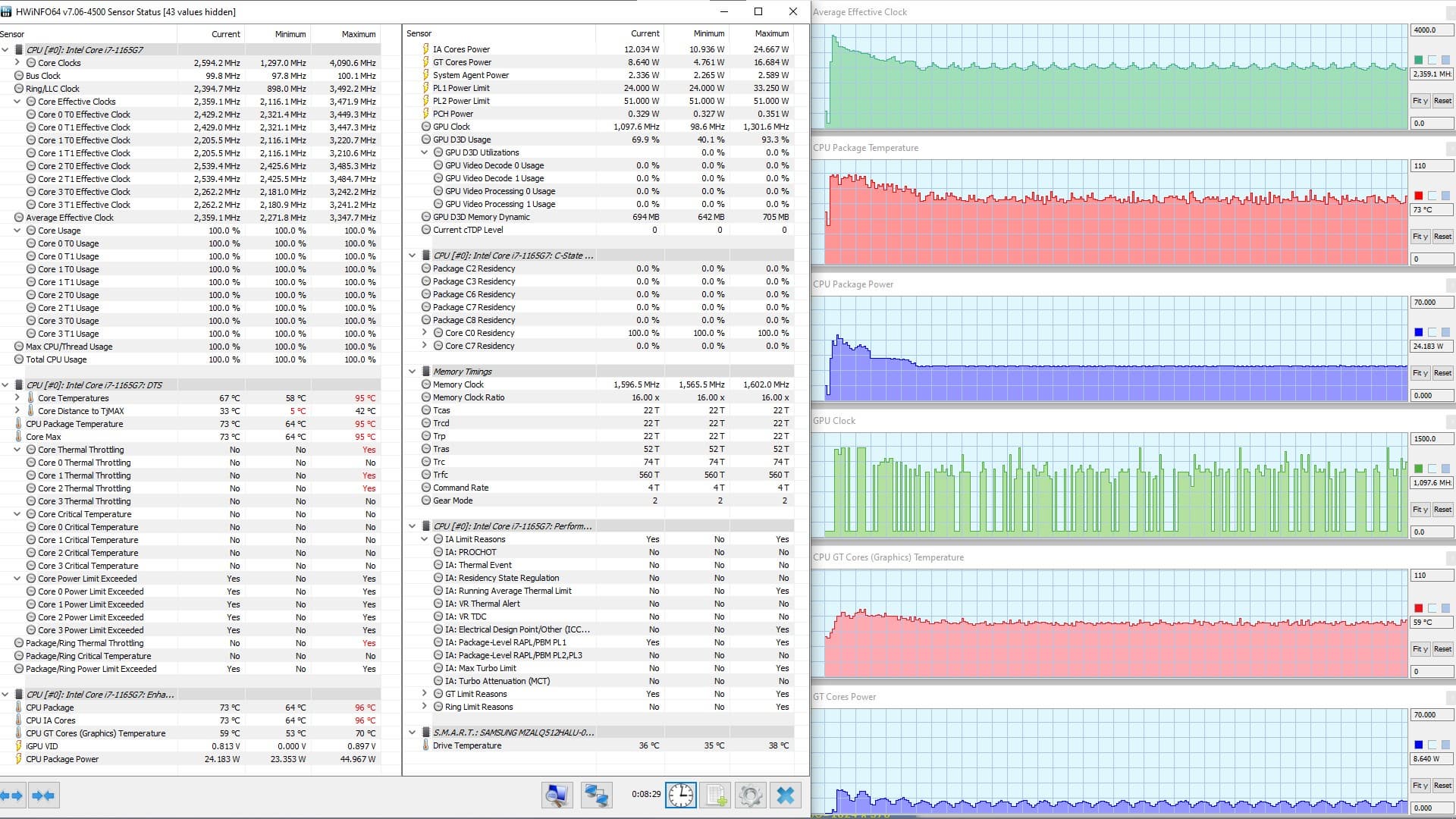Click the collapse columns arrows icon

pyautogui.click(x=43, y=795)
